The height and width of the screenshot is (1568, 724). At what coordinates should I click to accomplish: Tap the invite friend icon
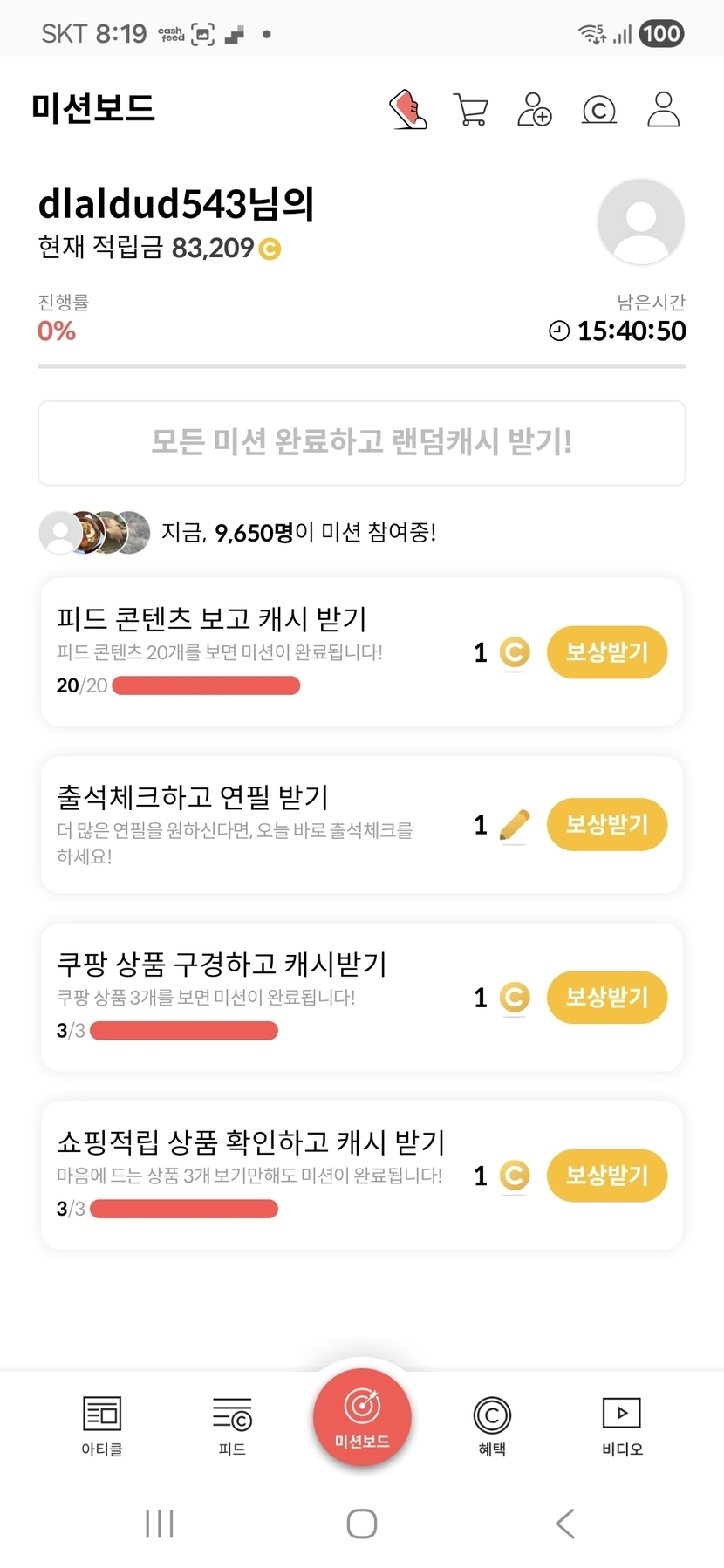coord(534,110)
